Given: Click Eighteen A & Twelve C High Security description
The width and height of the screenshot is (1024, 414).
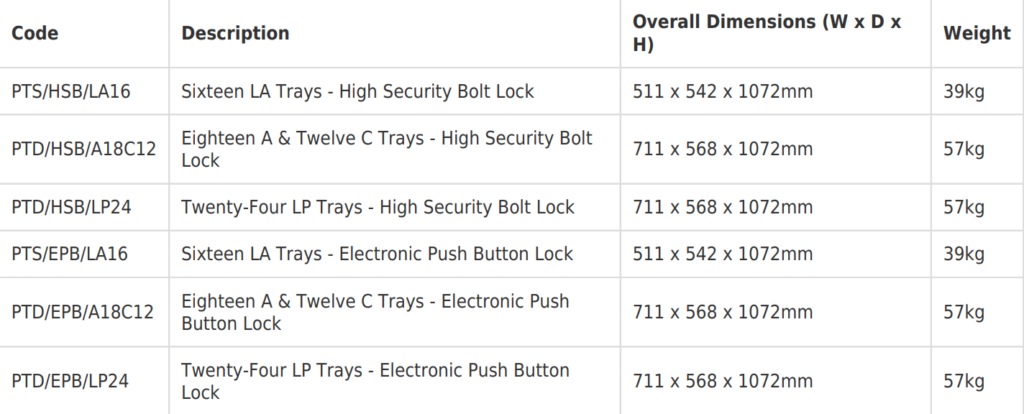Looking at the screenshot, I should (386, 149).
